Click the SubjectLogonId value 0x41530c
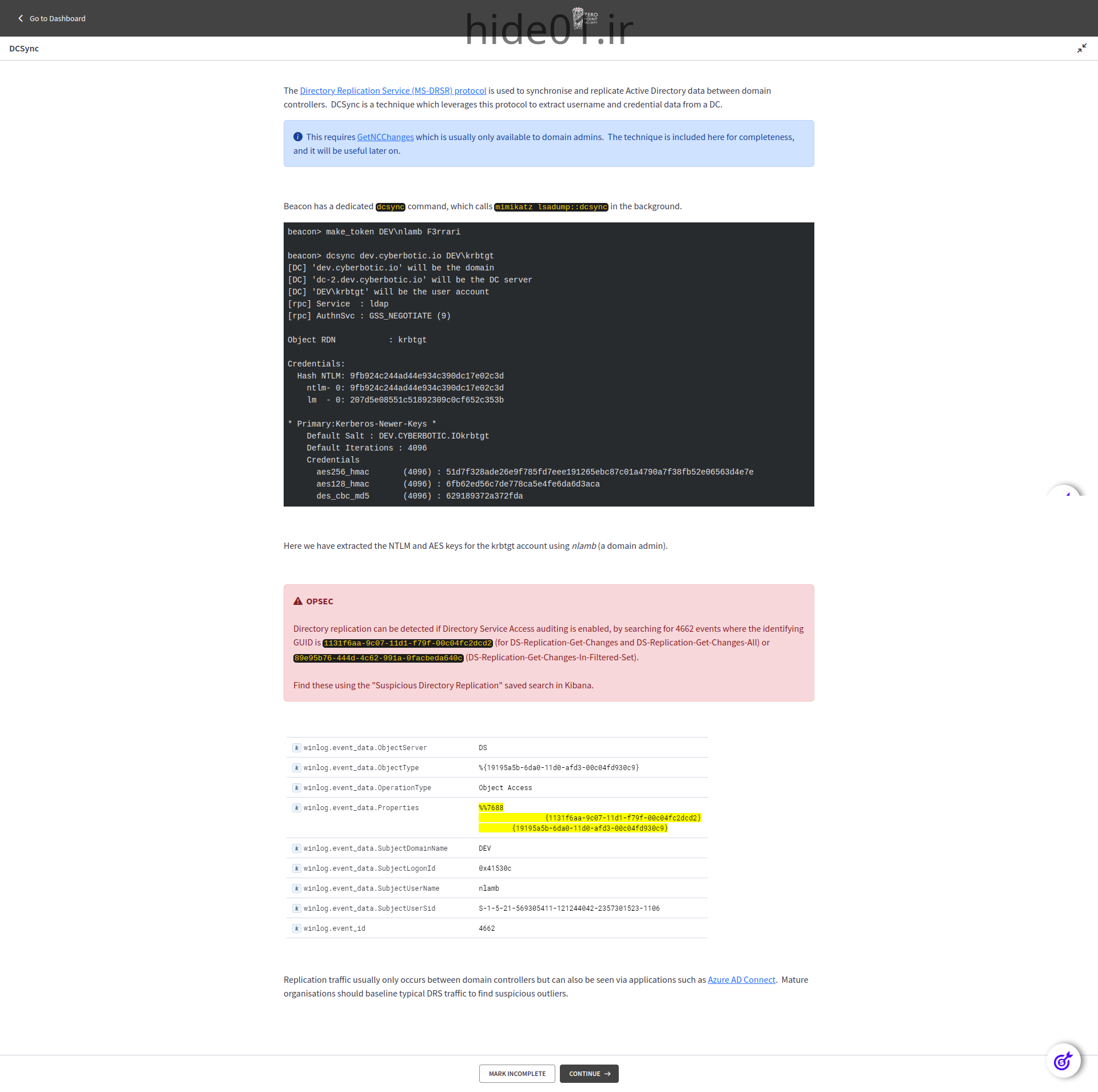 point(495,868)
